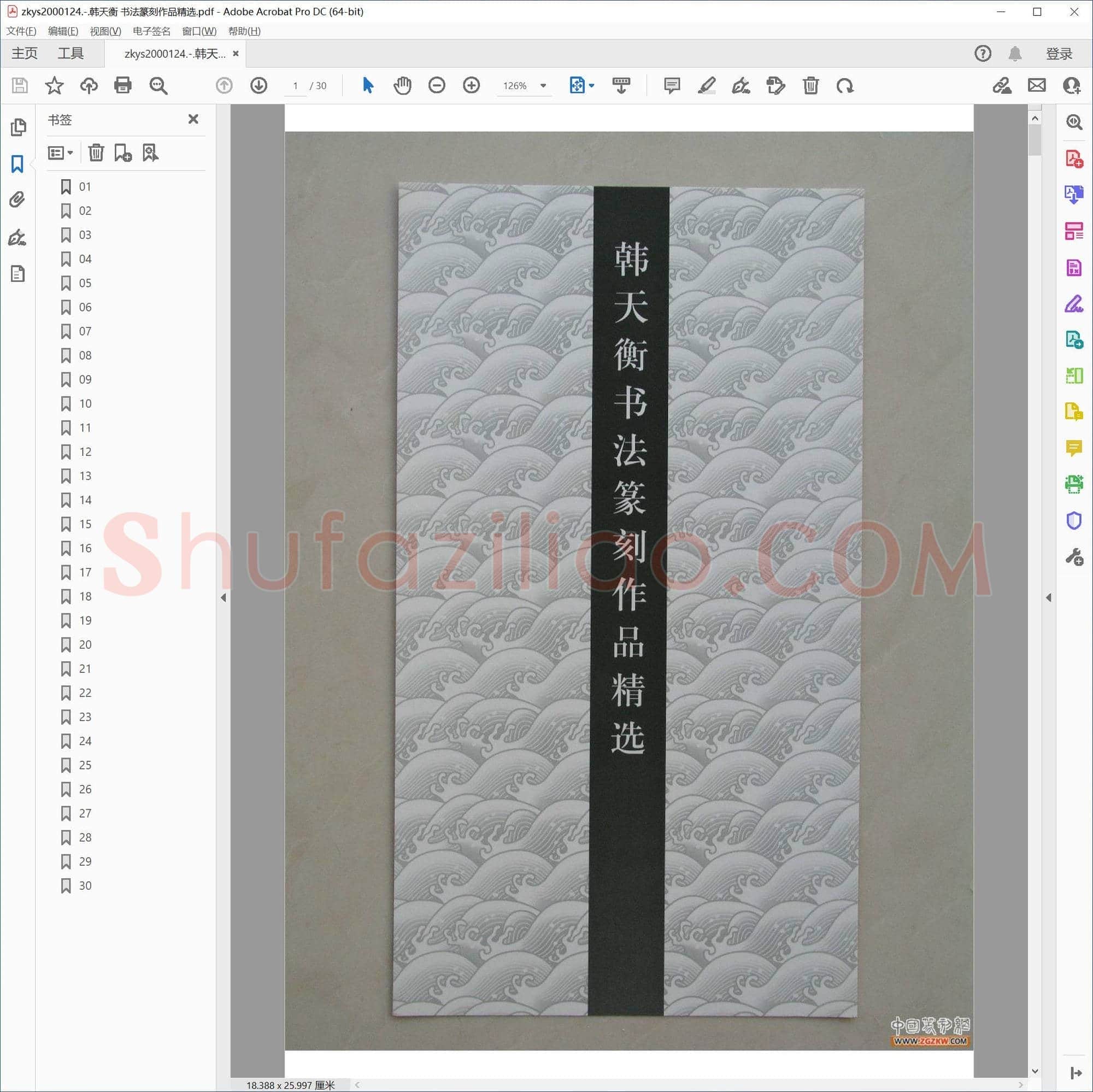Delete the selected bookmark

pyautogui.click(x=96, y=153)
